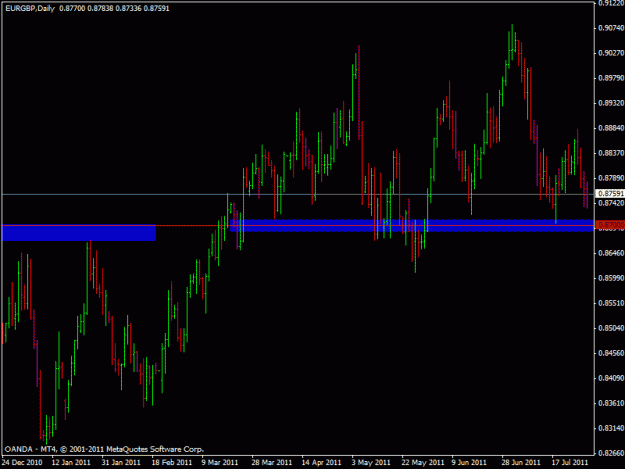
Task: Click the 9 Jun 2011 date label
Action: 469,463
